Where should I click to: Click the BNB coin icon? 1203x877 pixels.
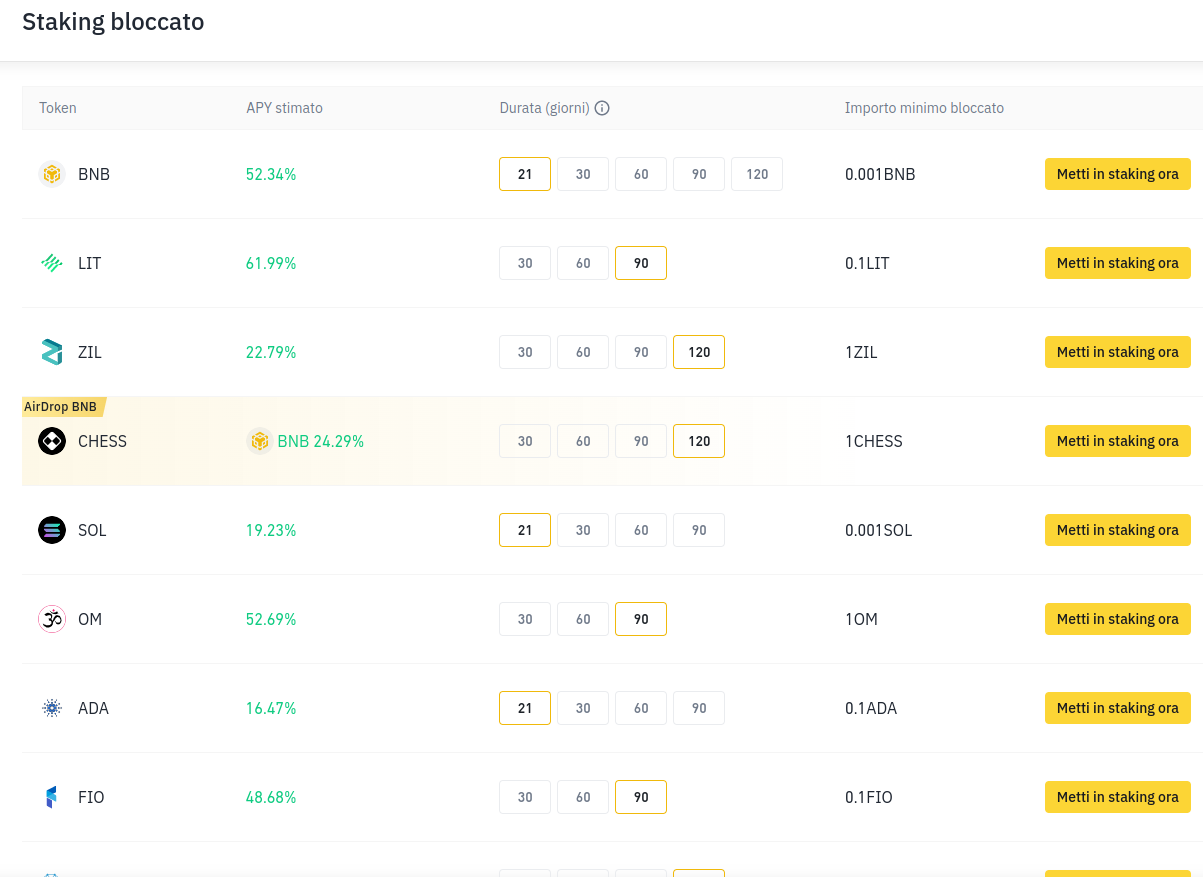click(x=52, y=174)
